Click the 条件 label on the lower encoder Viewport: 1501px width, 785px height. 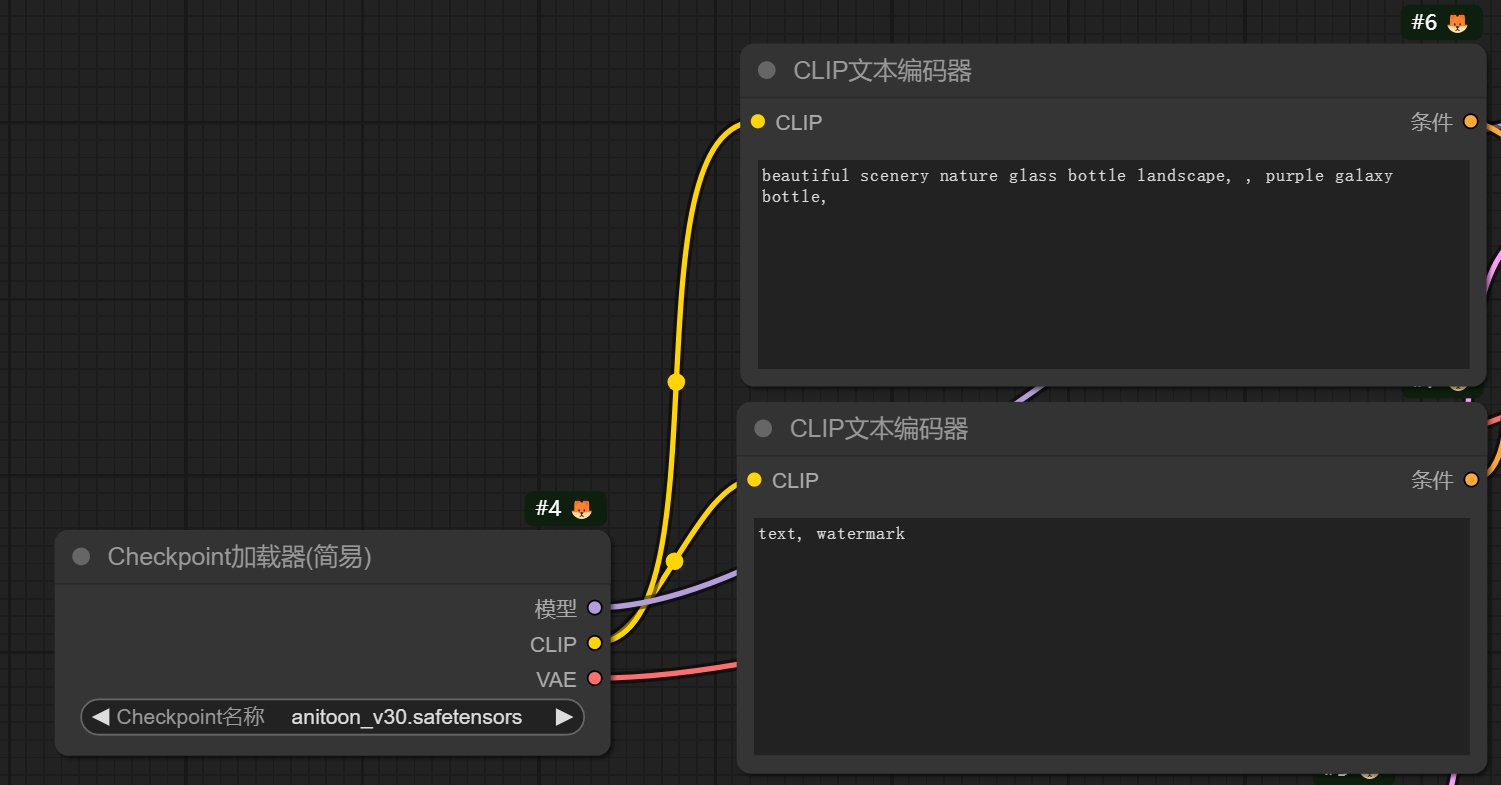[1431, 480]
